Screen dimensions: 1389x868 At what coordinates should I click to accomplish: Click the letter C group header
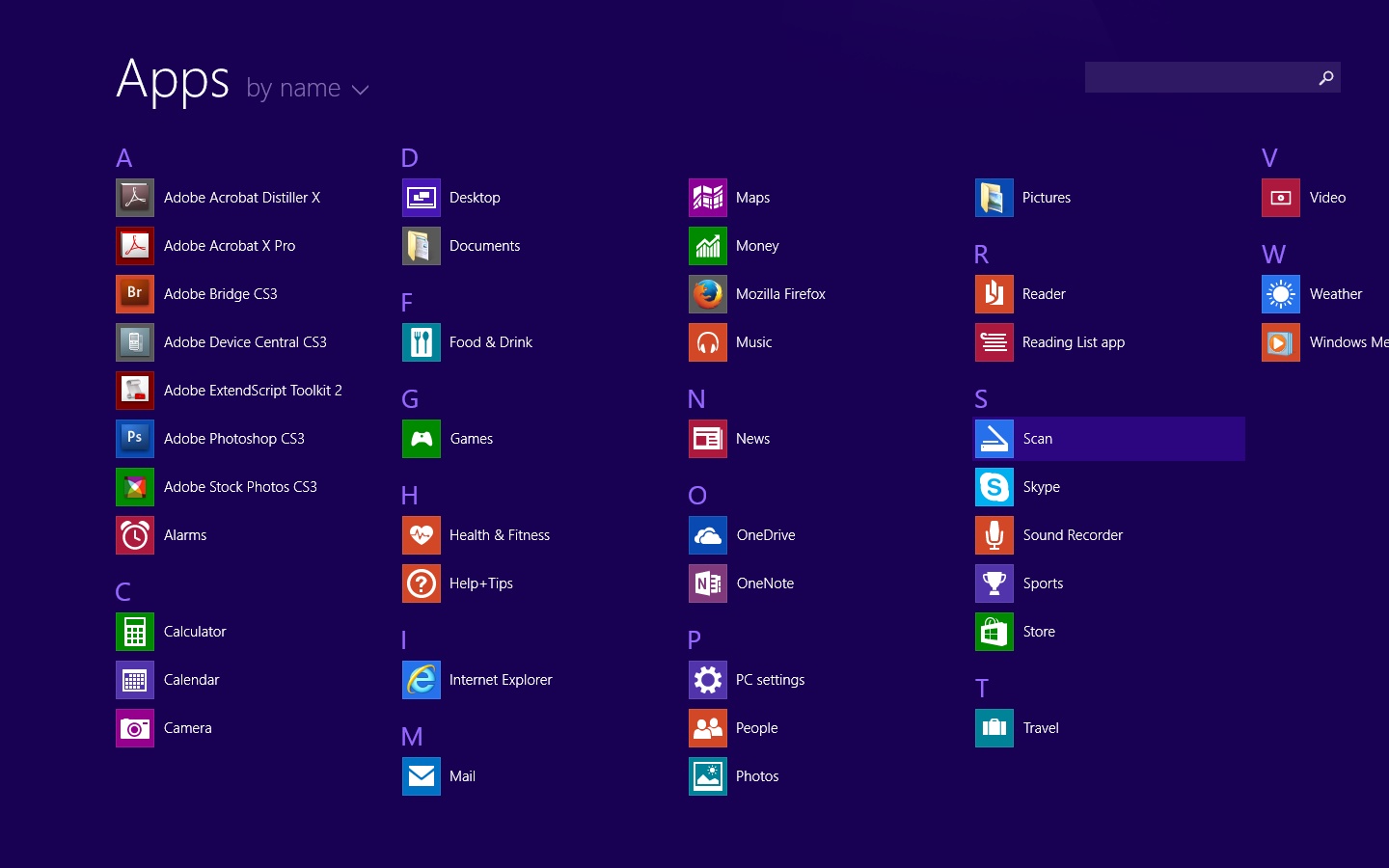click(x=123, y=591)
